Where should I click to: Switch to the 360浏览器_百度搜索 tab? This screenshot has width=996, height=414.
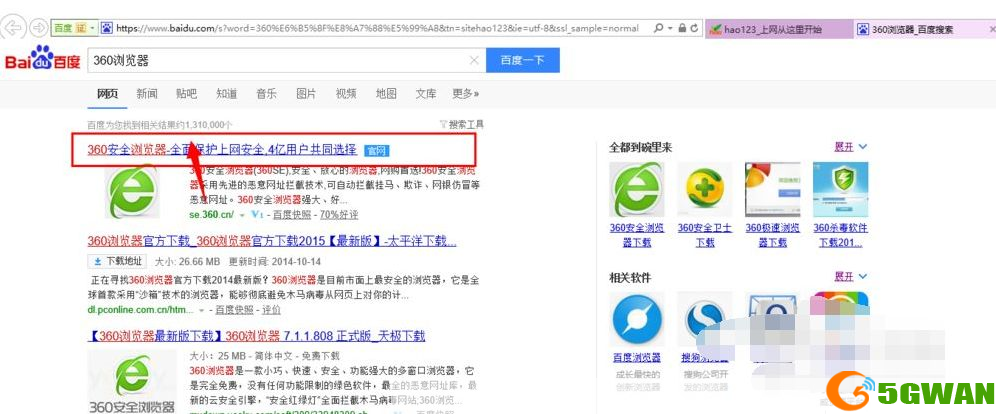(924, 29)
